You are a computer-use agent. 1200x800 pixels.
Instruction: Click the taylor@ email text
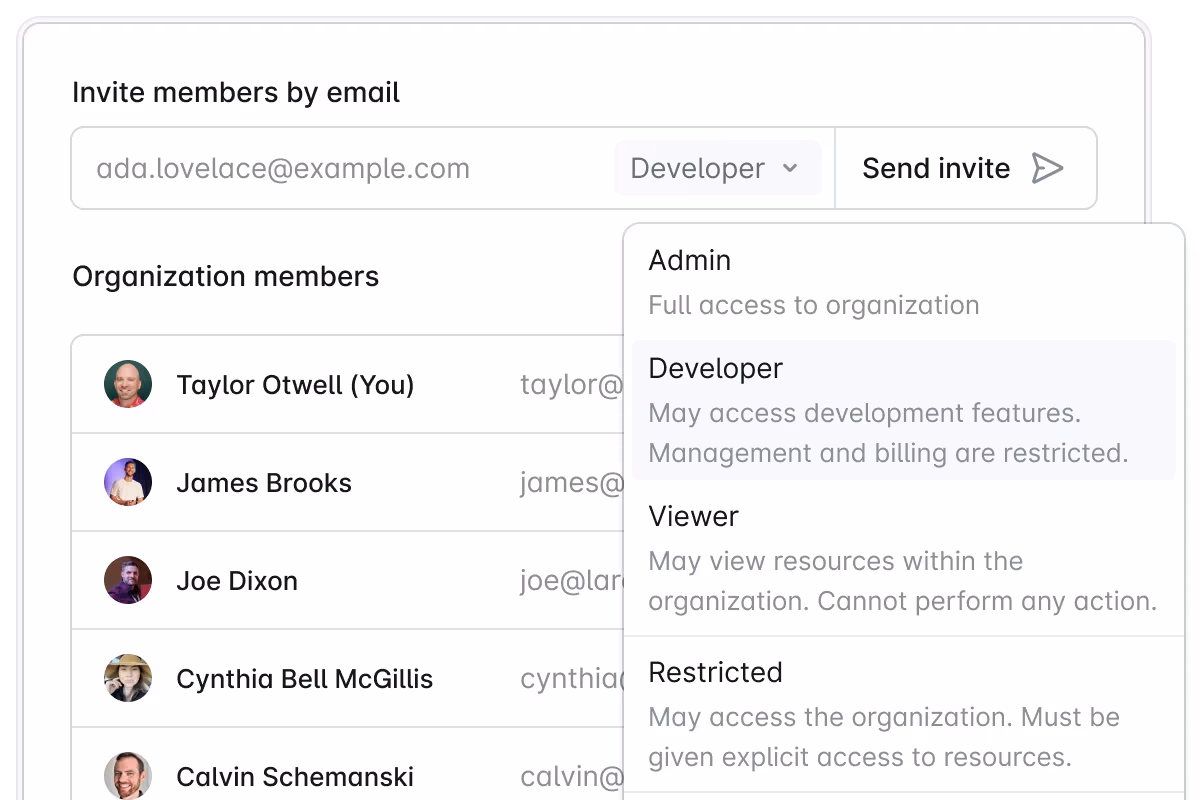571,386
